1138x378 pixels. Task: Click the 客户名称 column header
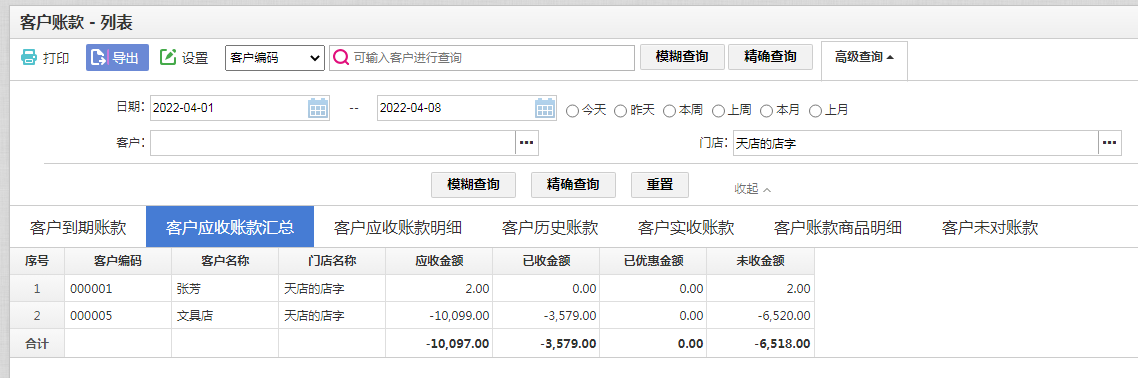pyautogui.click(x=225, y=261)
